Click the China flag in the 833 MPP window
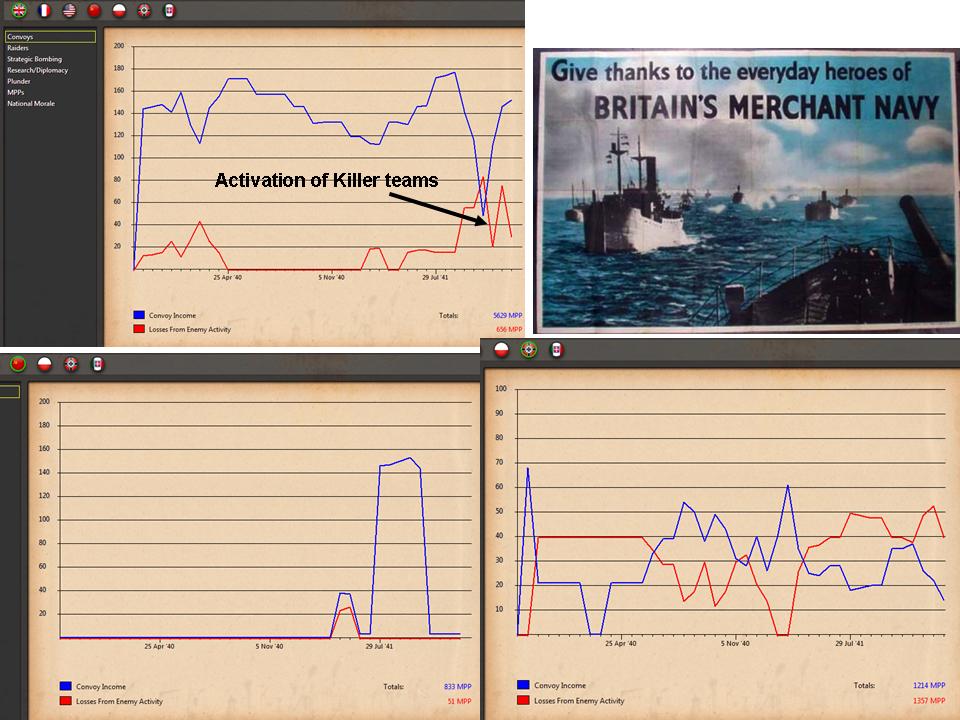The image size is (960, 720). [18, 364]
